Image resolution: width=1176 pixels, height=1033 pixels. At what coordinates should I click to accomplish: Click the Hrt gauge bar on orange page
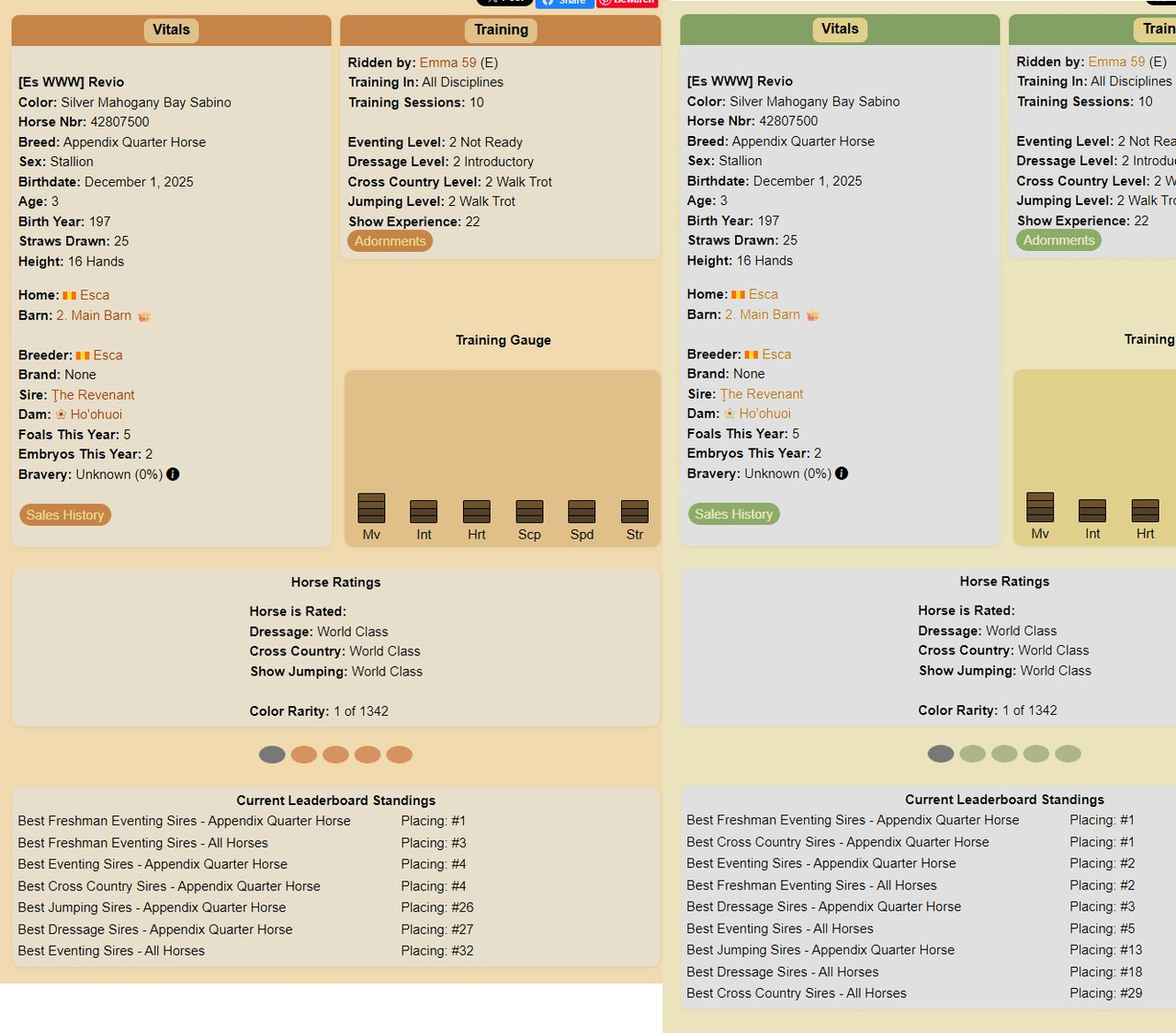coord(477,511)
